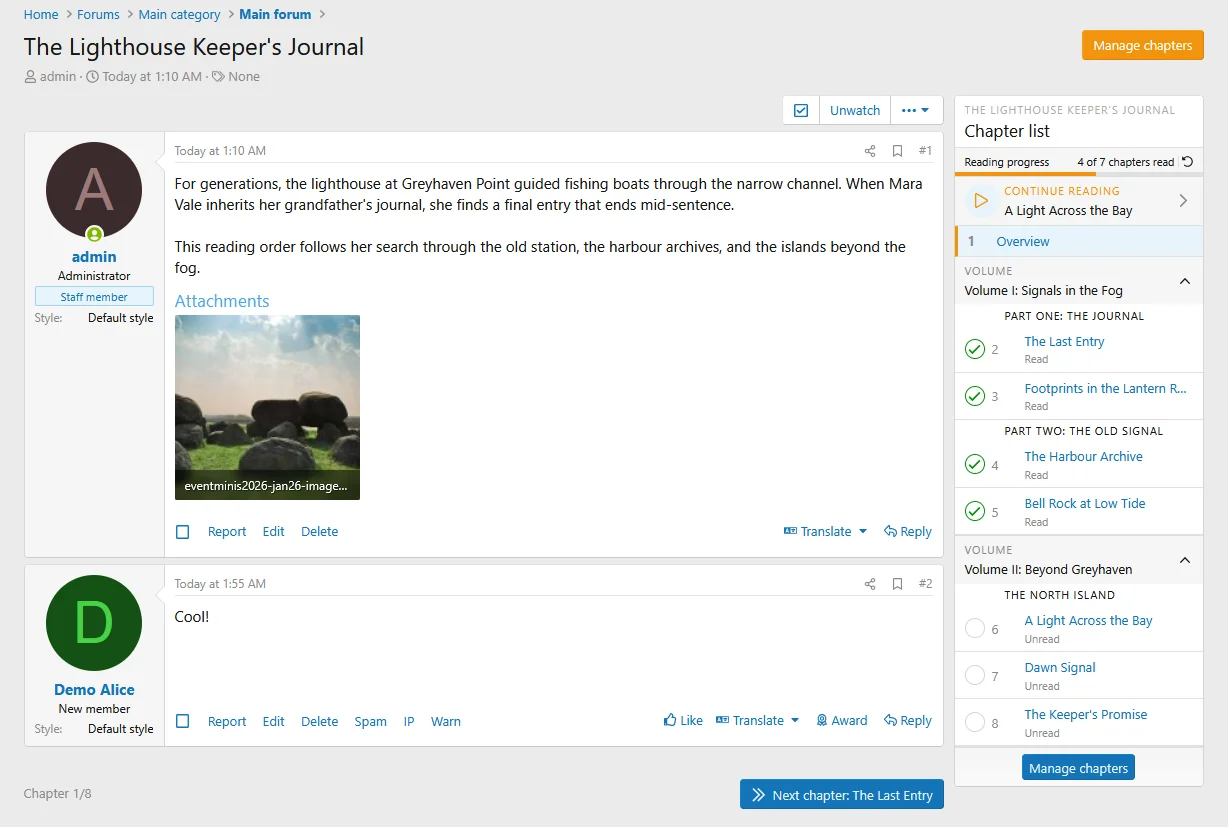The image size is (1228, 827).
Task: Open the attached rocks image thumbnail
Action: [x=267, y=407]
